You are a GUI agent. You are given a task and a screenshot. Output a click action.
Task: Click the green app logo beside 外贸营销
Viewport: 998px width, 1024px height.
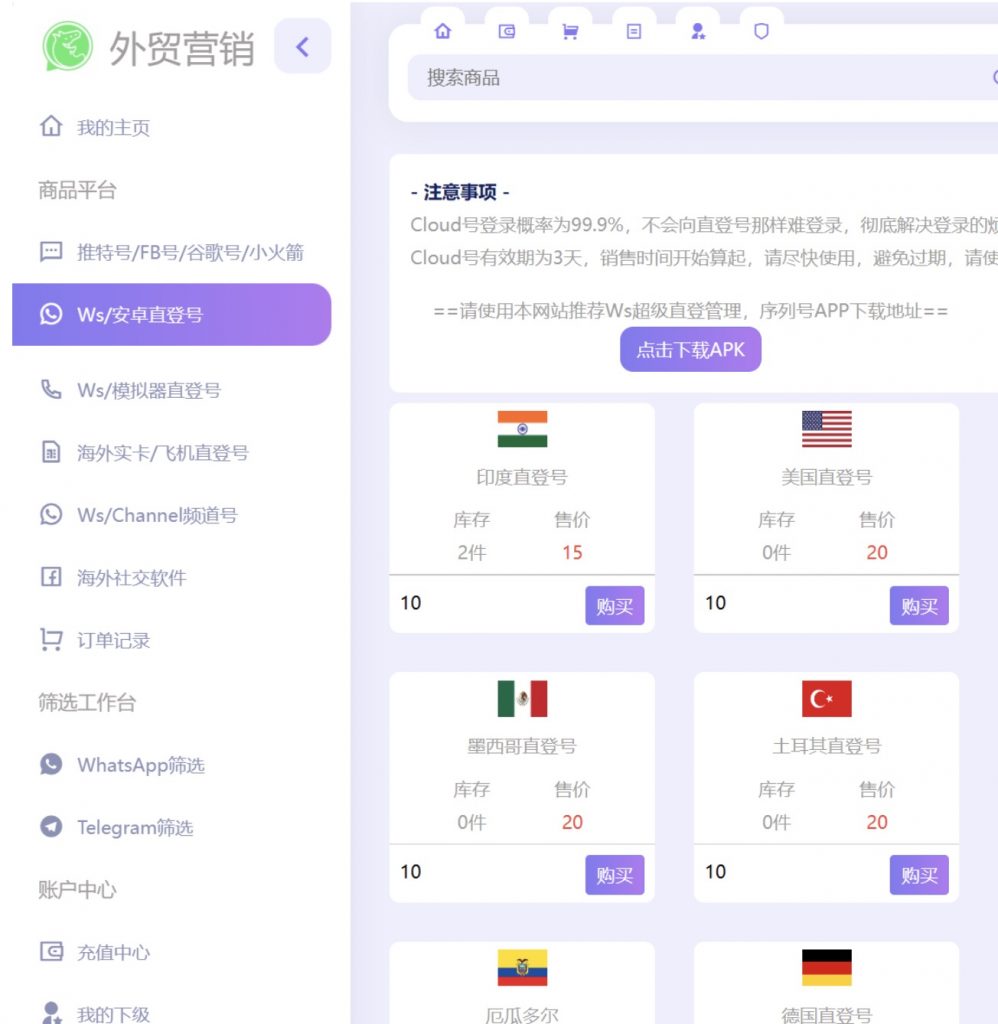pos(67,46)
